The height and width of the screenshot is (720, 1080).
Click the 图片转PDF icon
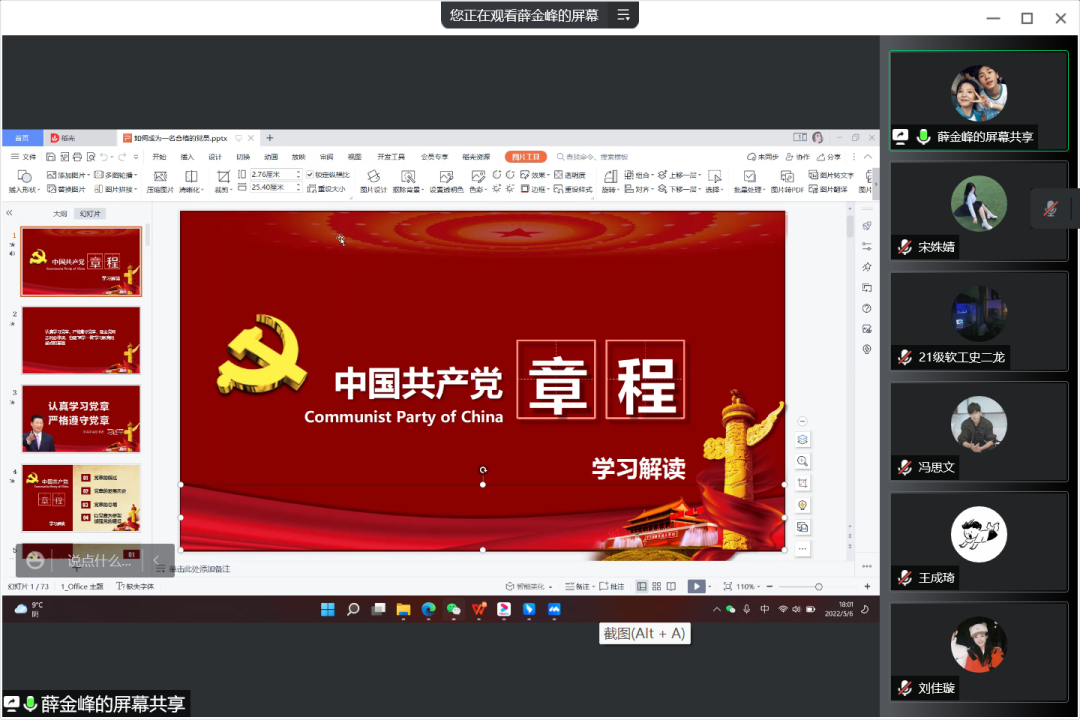787,182
